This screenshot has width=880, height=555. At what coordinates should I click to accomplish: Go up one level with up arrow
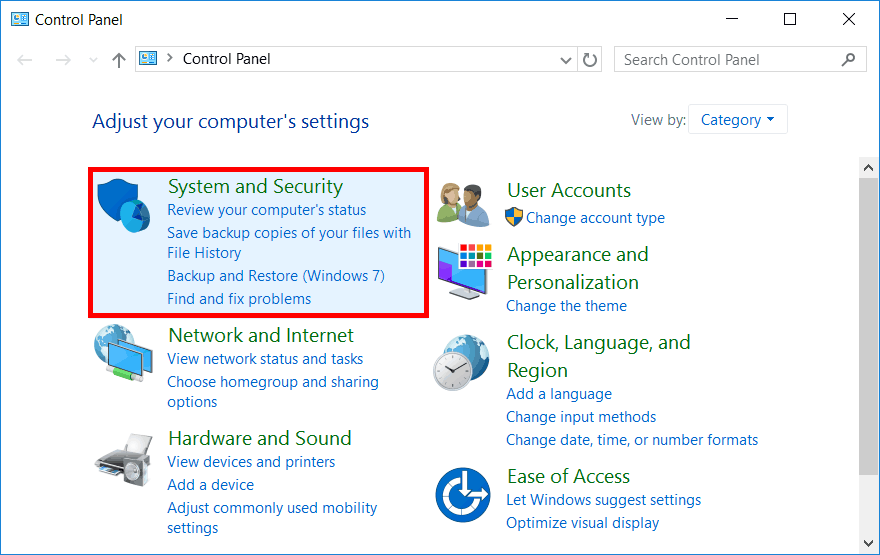click(x=119, y=60)
